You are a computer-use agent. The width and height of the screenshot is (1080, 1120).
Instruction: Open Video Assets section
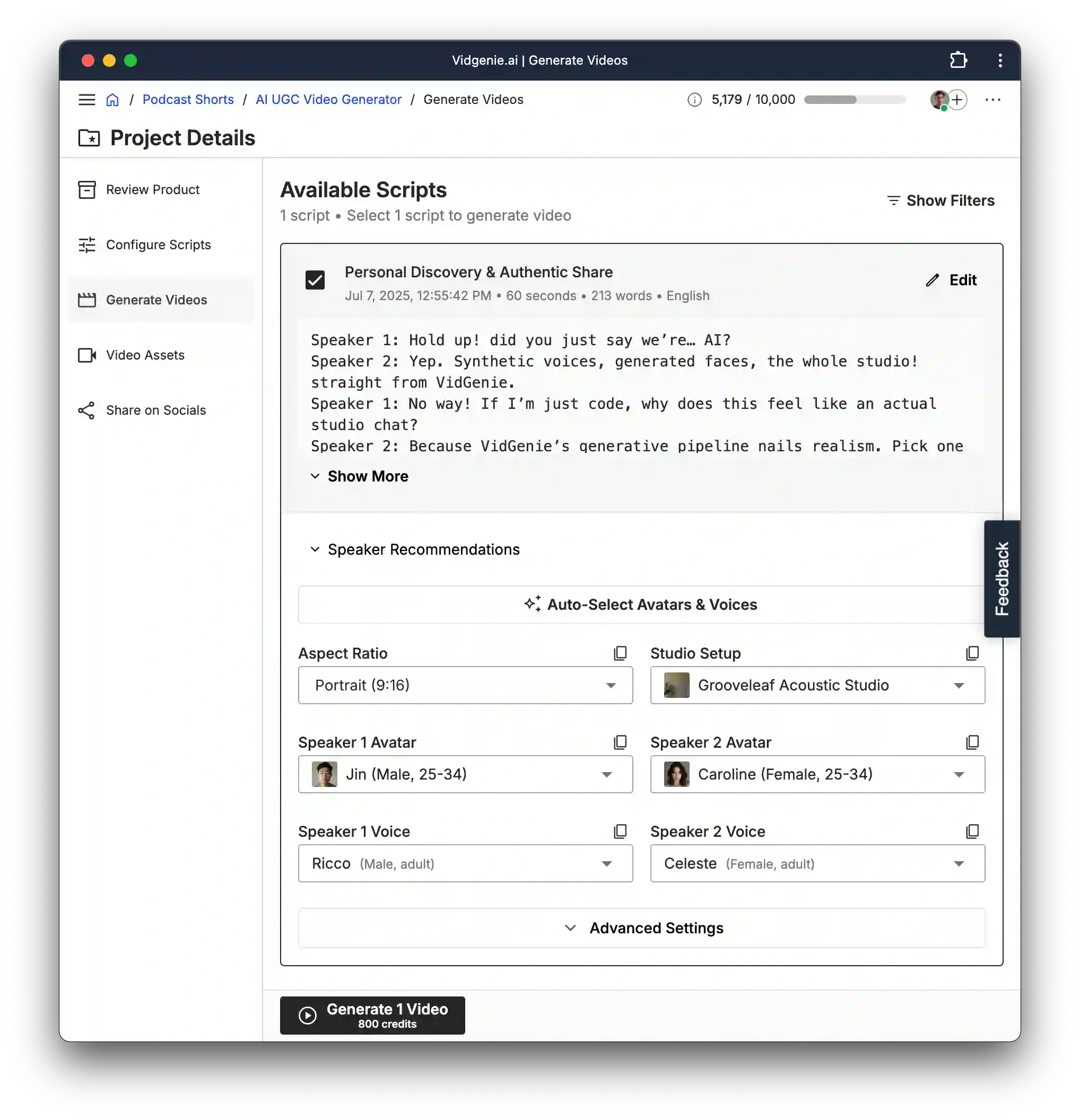(x=162, y=355)
